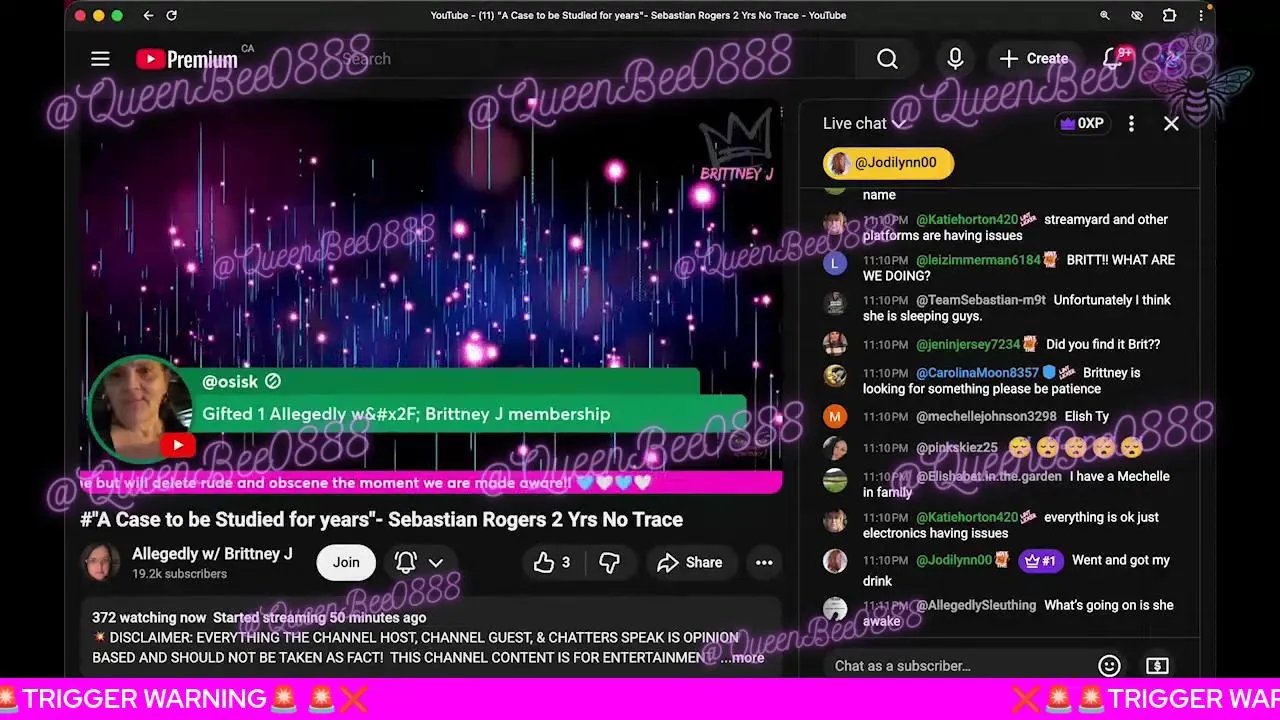The height and width of the screenshot is (720, 1280).
Task: Click the video corner three-dot menu
Action: click(781, 113)
